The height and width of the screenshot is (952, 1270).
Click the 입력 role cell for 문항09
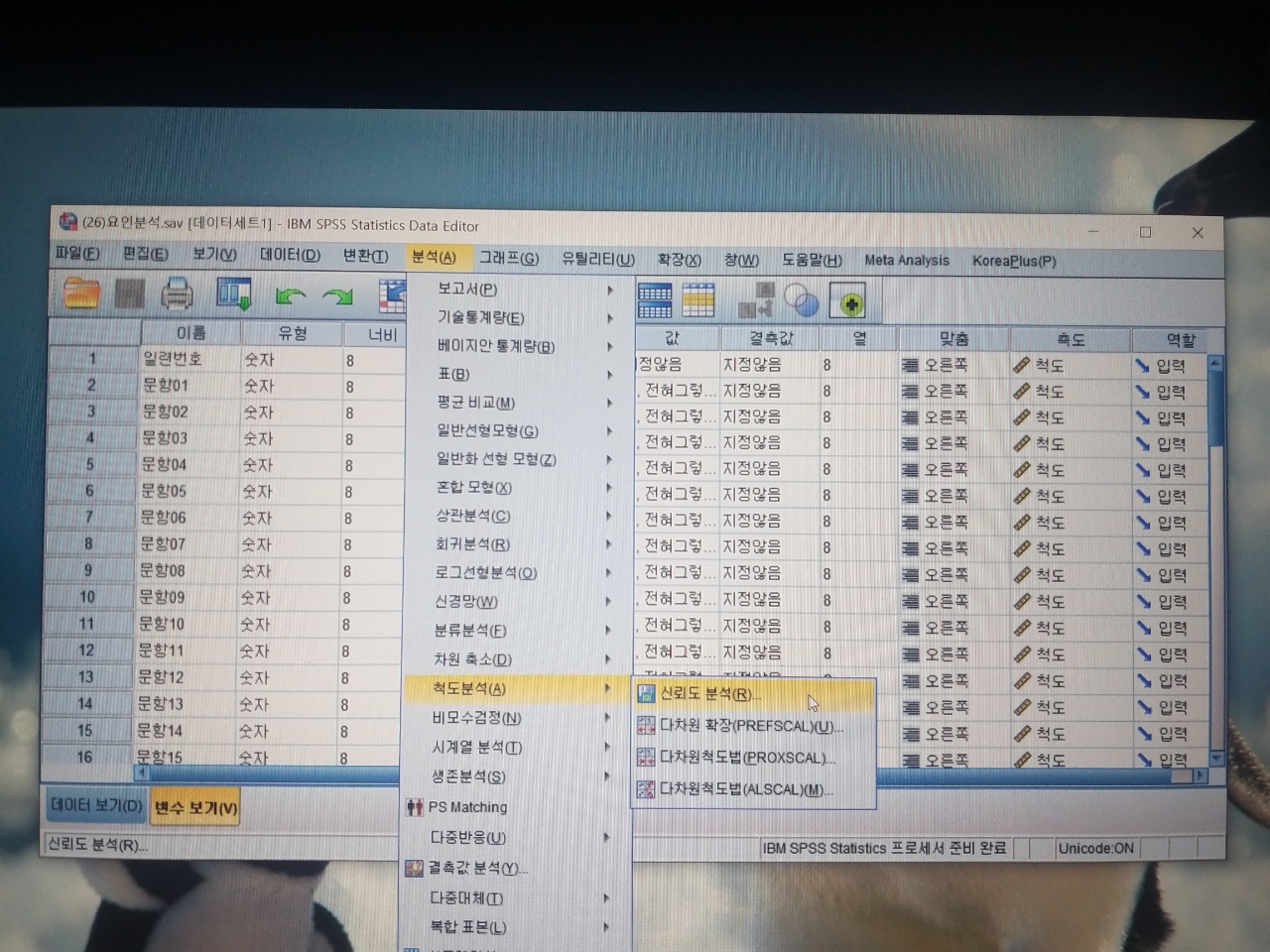pyautogui.click(x=1170, y=602)
